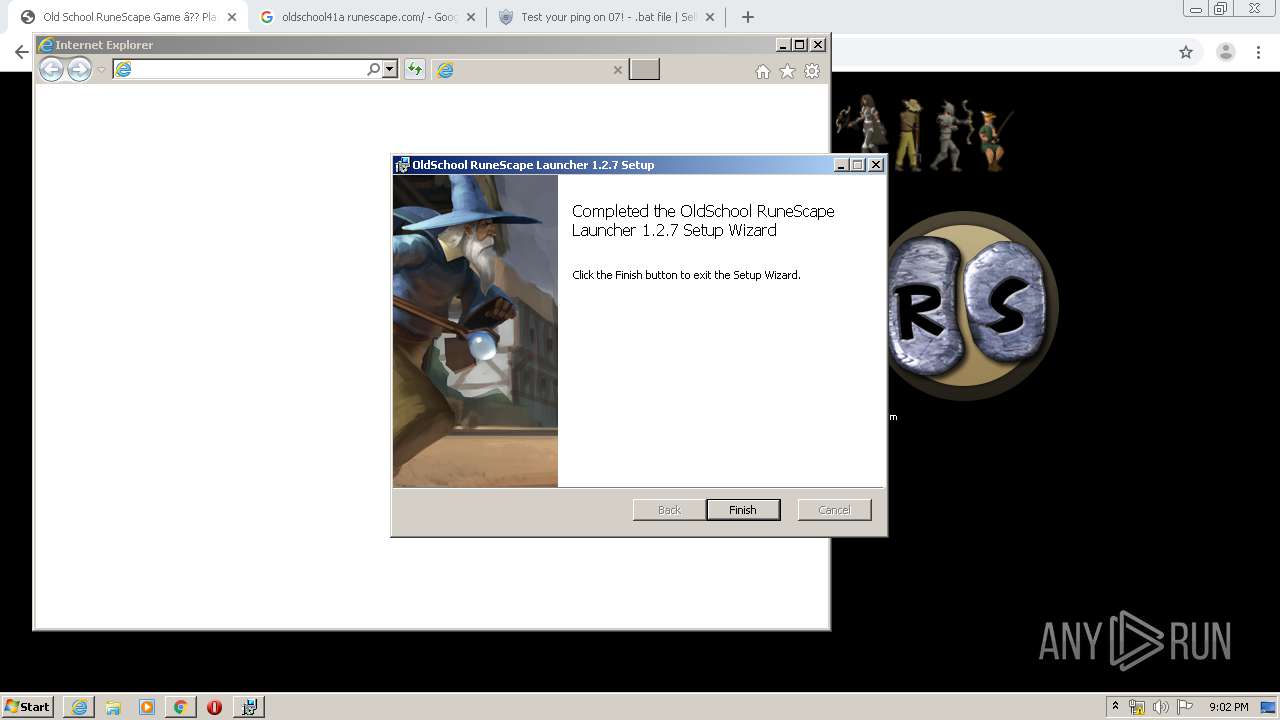Open Windows Explorer folder in taskbar
Image resolution: width=1280 pixels, height=720 pixels.
tap(113, 707)
